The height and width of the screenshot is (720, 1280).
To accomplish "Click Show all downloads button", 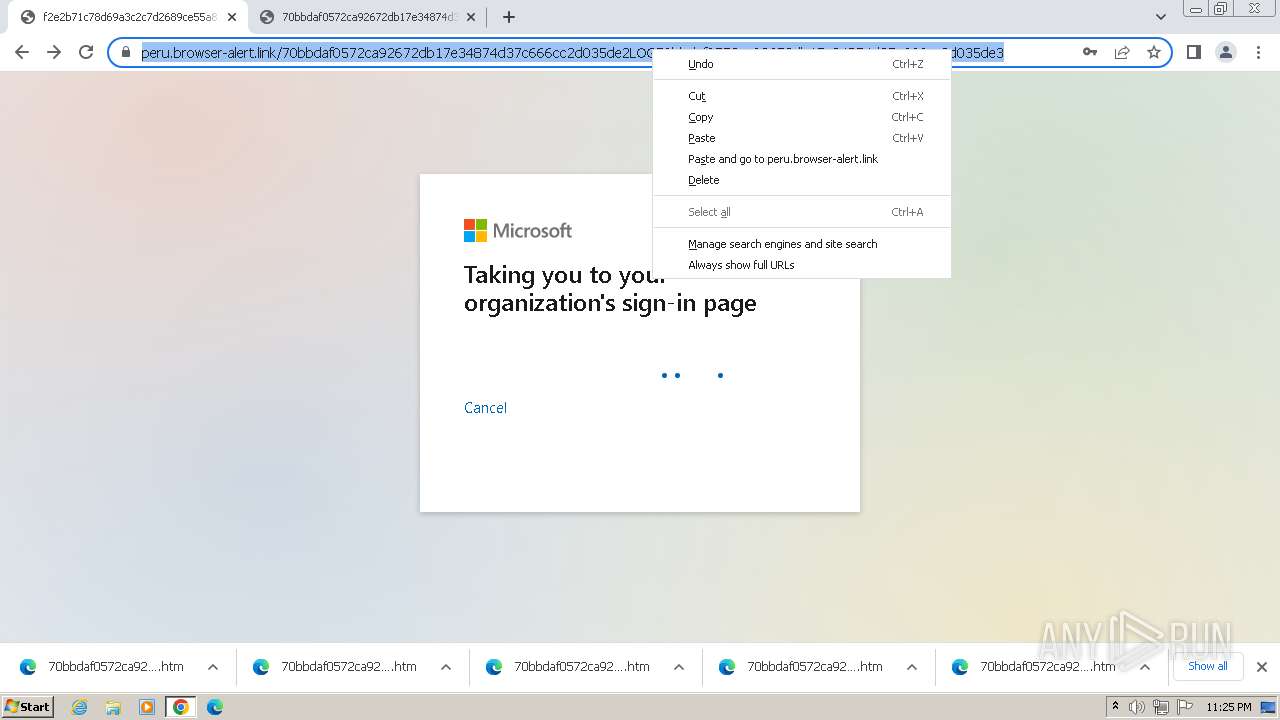I will tap(1207, 666).
